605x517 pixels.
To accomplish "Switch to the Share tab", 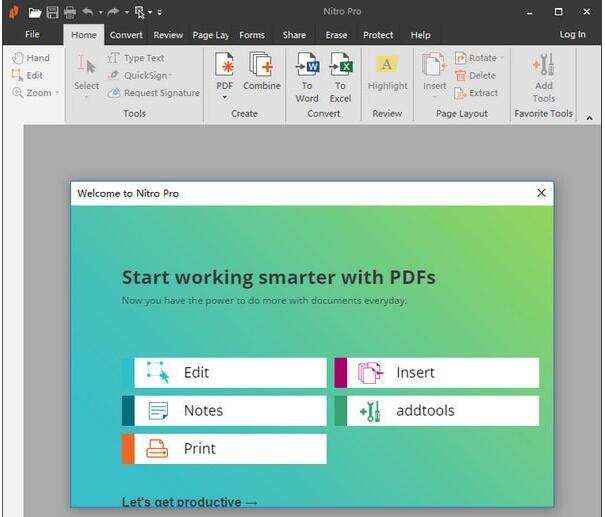I will [x=294, y=35].
